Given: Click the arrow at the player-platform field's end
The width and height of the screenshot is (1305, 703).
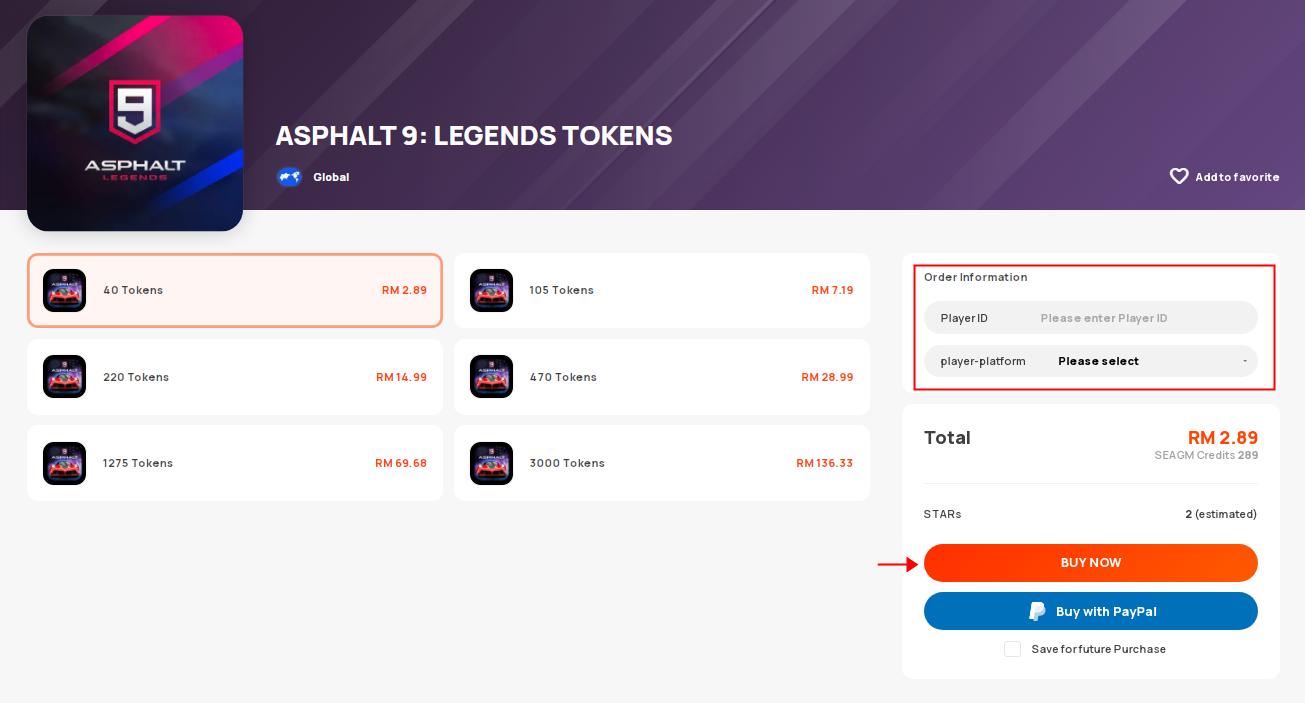Looking at the screenshot, I should point(1245,361).
